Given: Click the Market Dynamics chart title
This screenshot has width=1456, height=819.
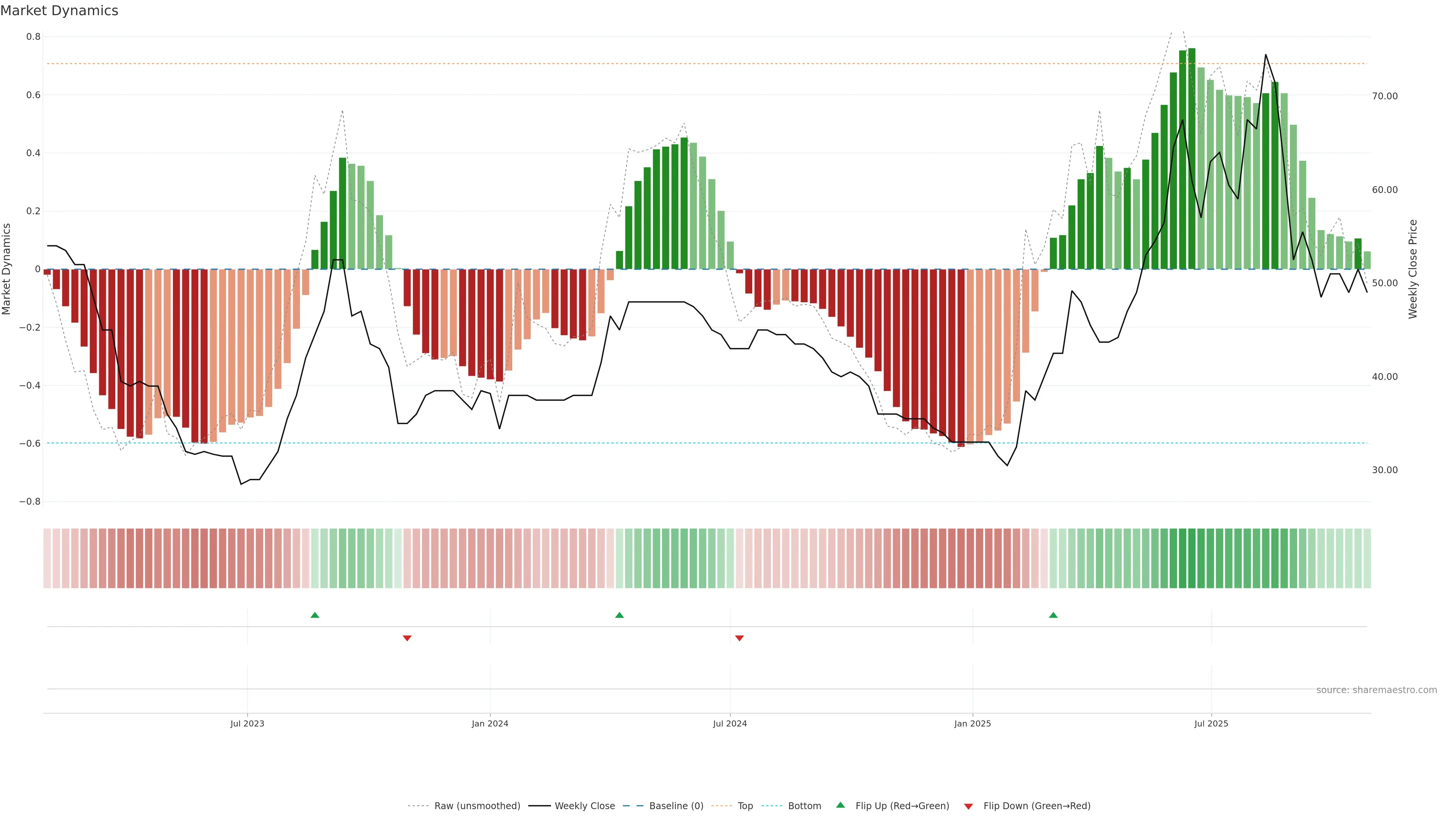Looking at the screenshot, I should pyautogui.click(x=60, y=11).
